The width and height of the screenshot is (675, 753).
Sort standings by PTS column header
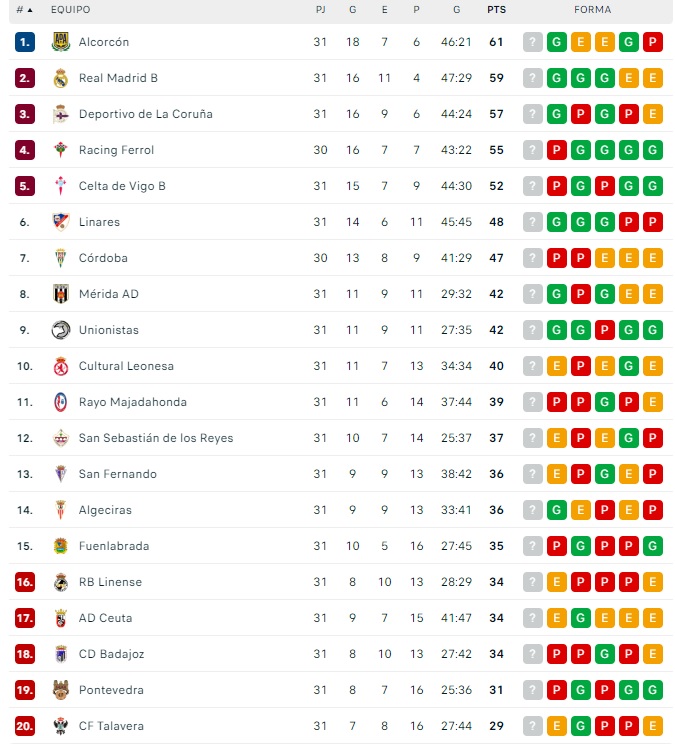tap(496, 10)
